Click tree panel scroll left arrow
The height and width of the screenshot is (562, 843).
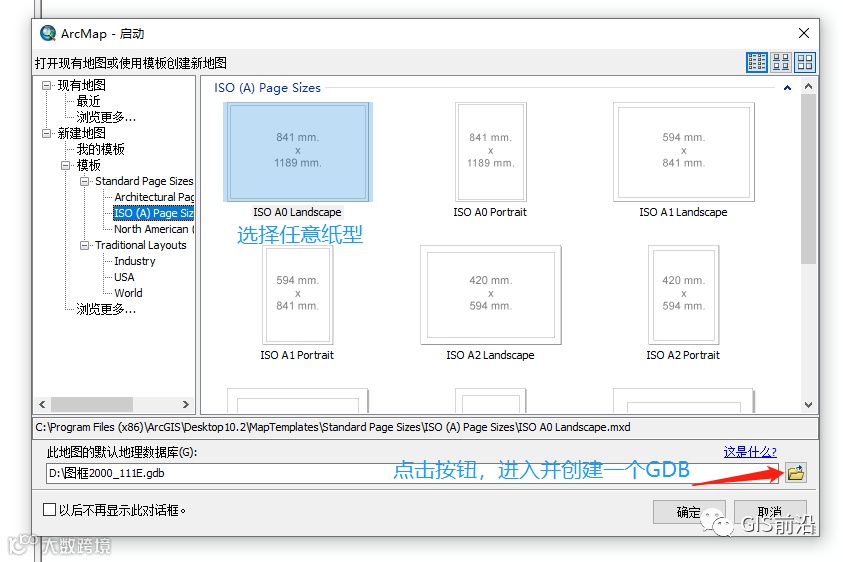pos(42,404)
